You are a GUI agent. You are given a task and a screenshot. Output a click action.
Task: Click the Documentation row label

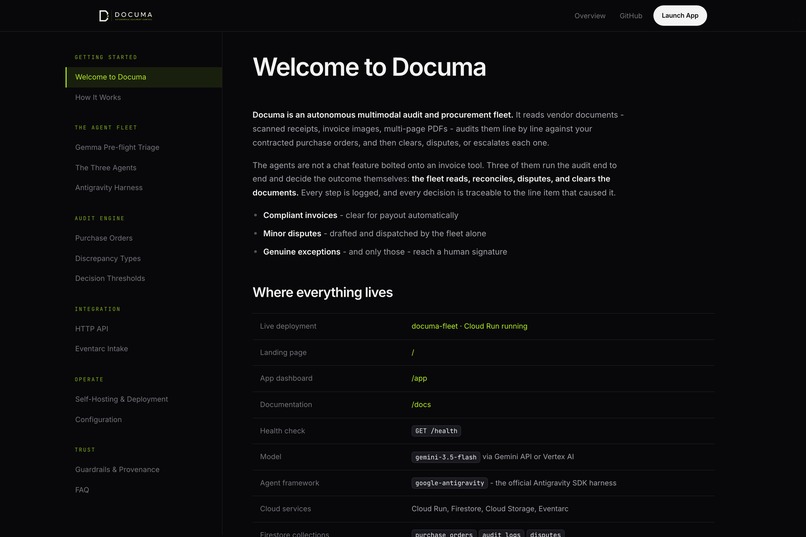(x=286, y=404)
